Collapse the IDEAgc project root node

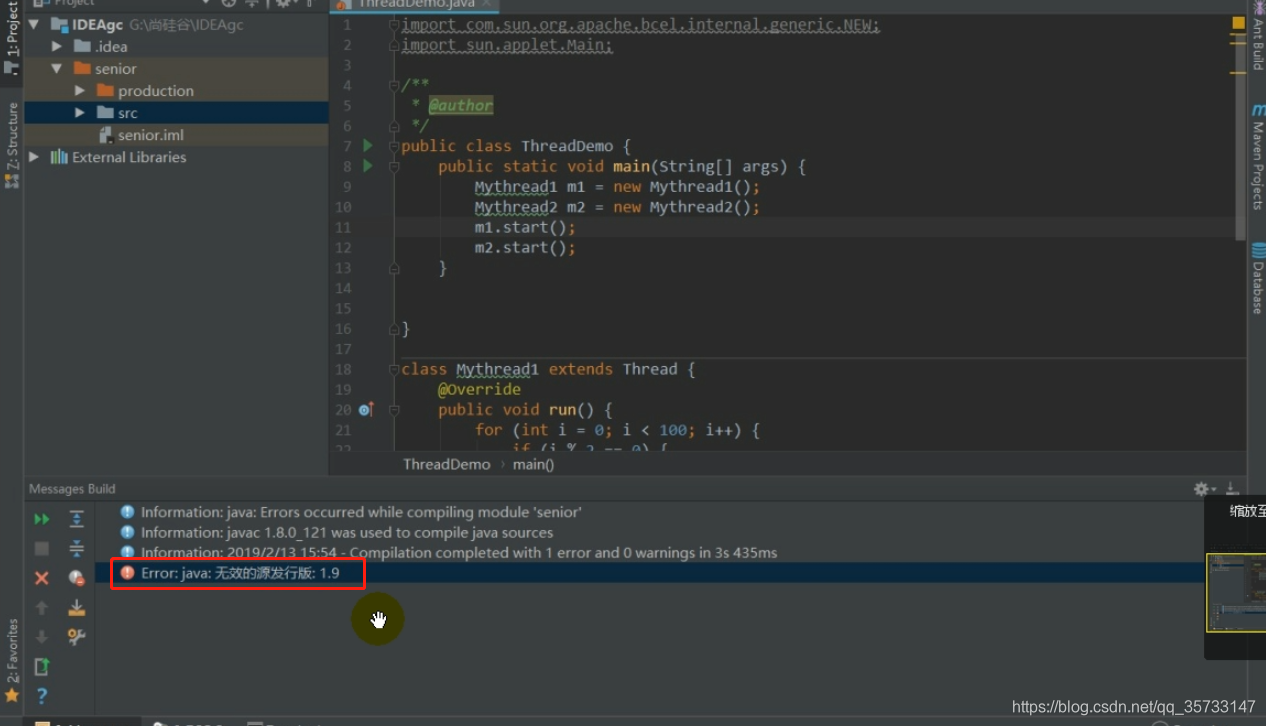35,24
